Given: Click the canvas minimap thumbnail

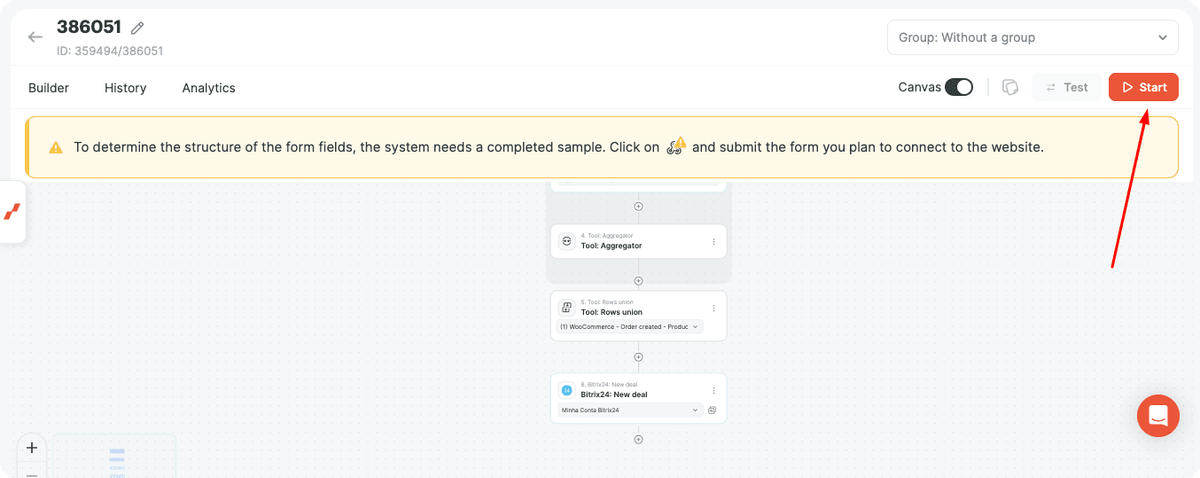Looking at the screenshot, I should coord(114,456).
